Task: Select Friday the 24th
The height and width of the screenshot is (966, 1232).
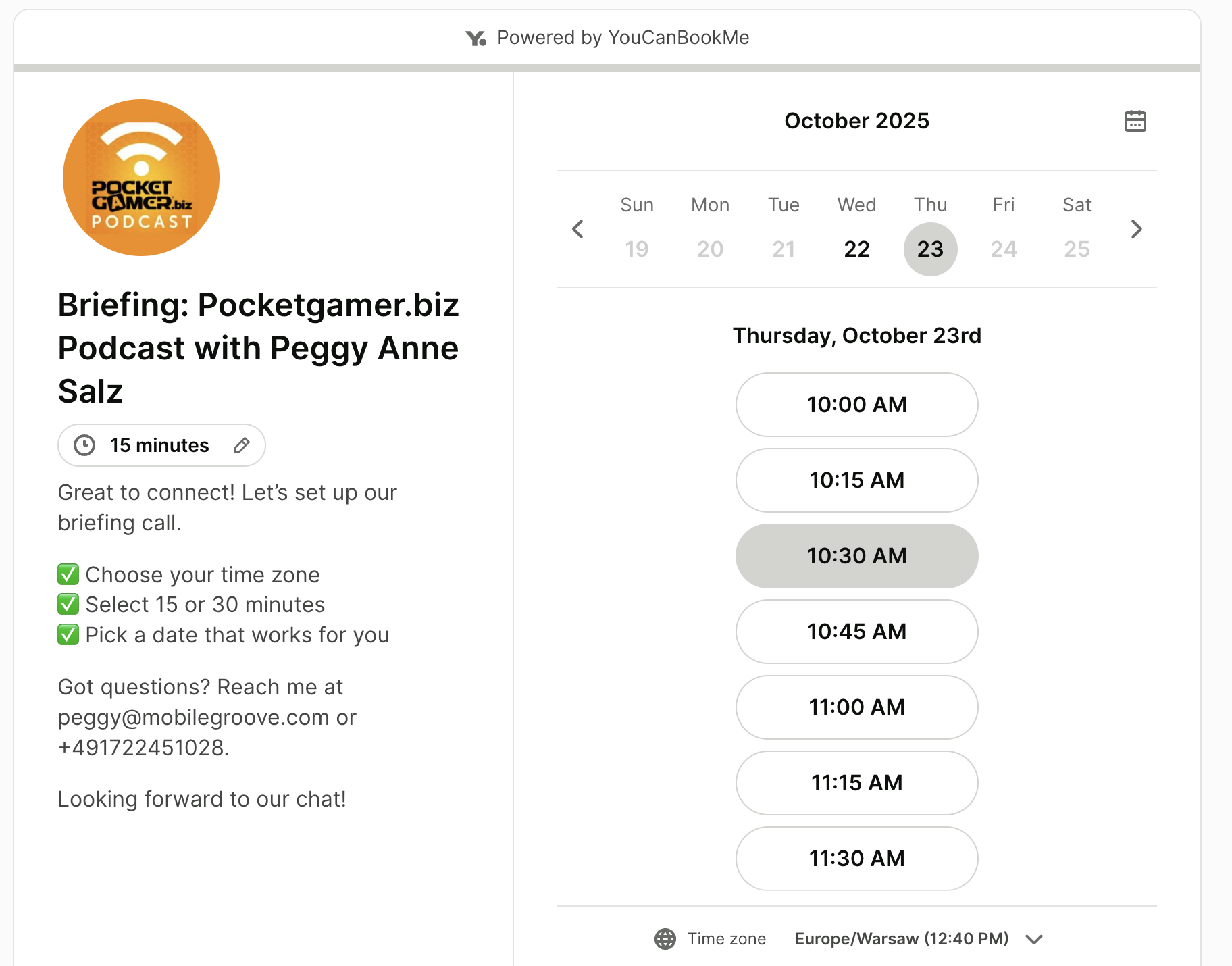Action: click(x=1003, y=249)
